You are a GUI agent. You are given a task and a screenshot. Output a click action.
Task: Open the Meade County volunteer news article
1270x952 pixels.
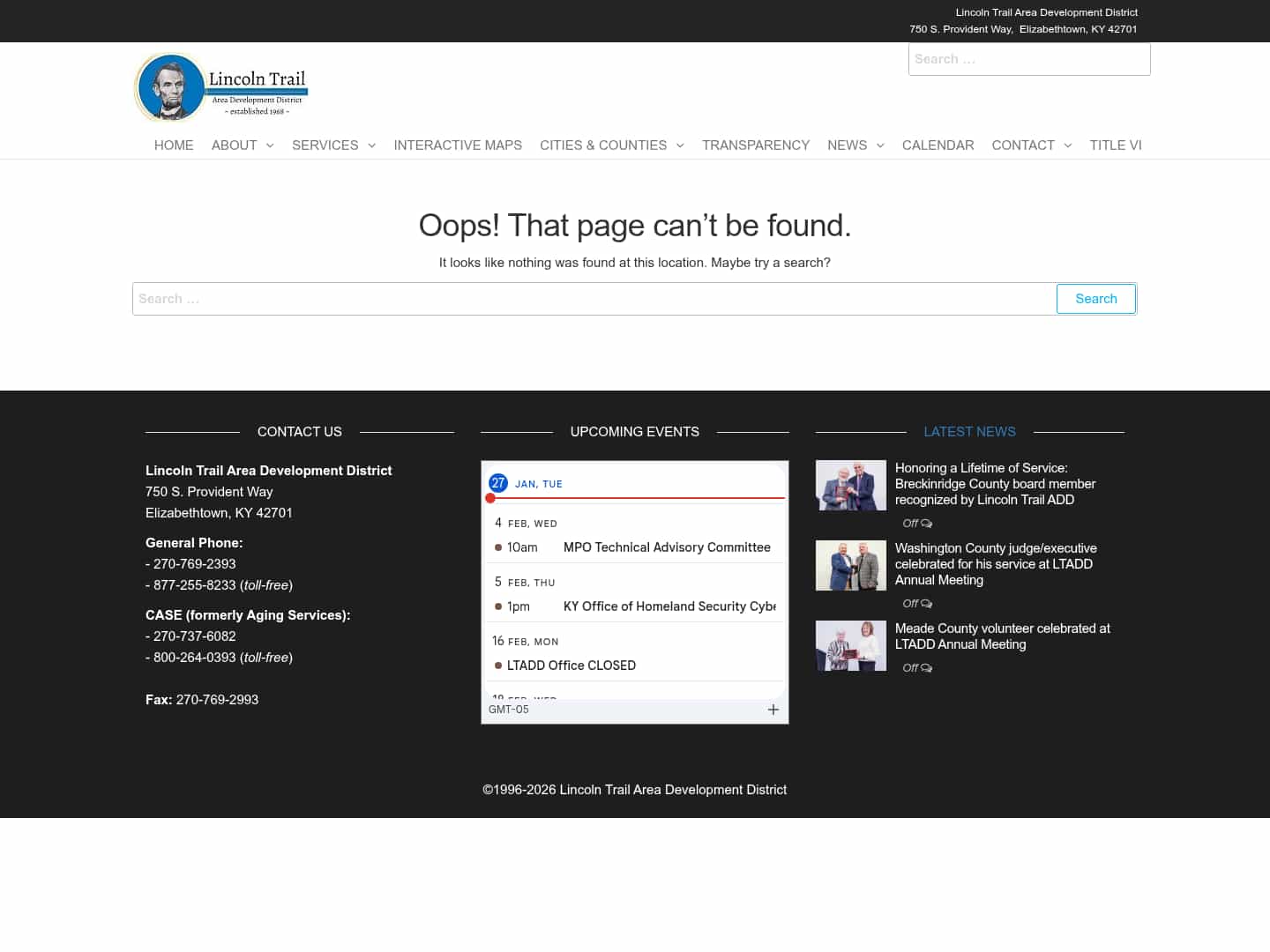[1003, 636]
